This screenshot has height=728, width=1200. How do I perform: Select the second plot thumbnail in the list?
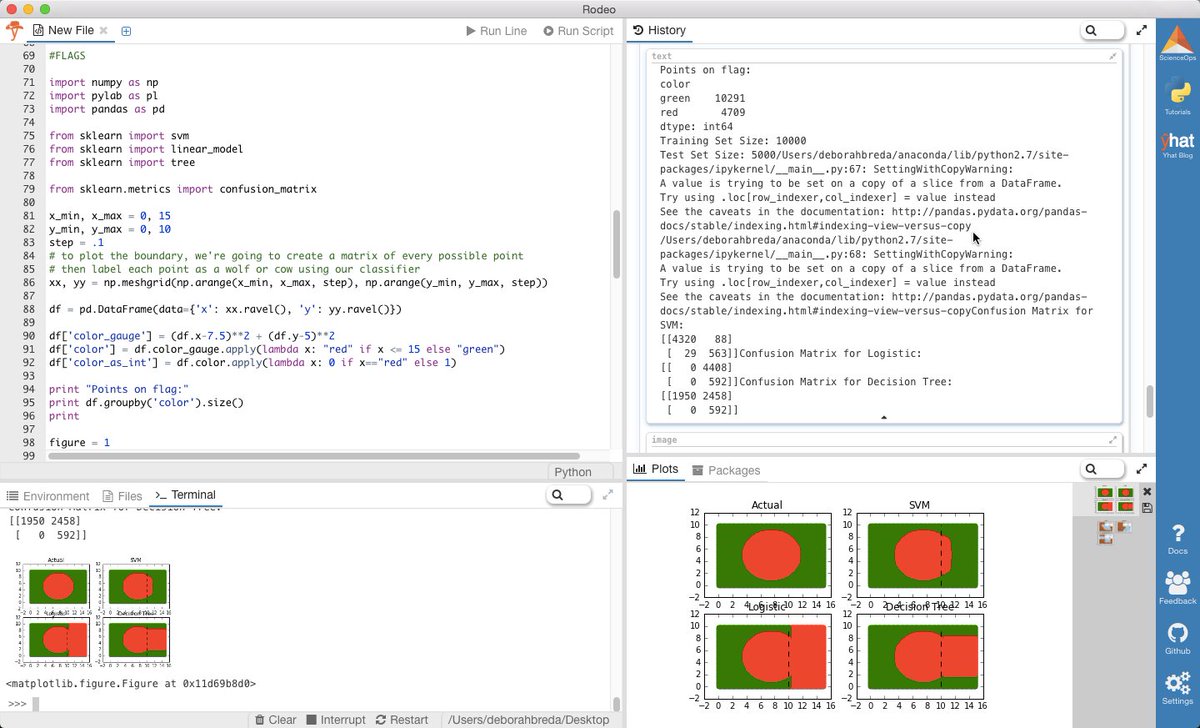tap(1116, 532)
